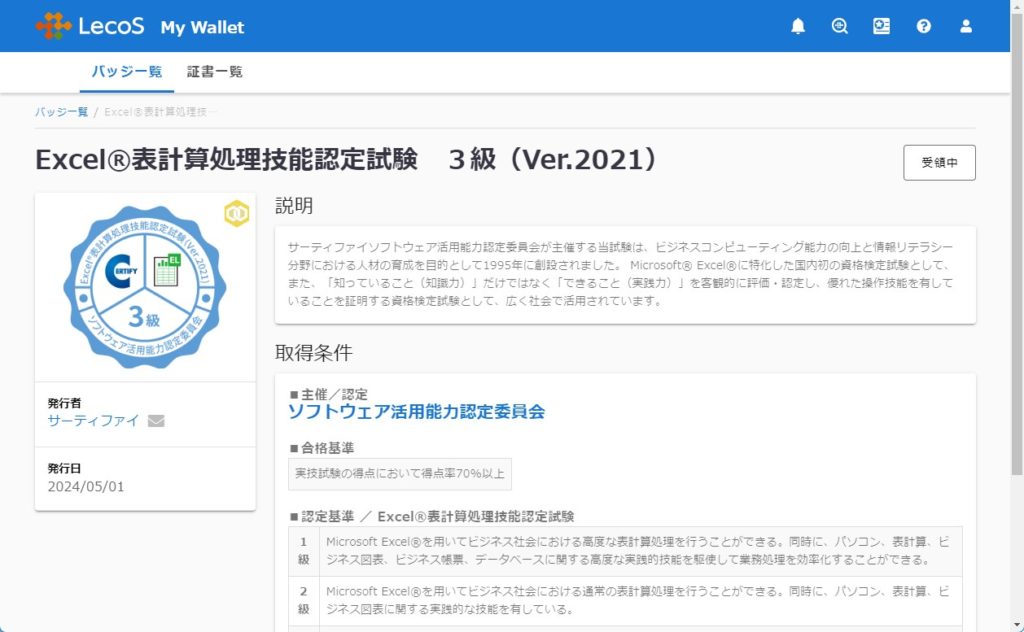1024x632 pixels.
Task: Open the サーティファイ issuer link
Action: coord(93,421)
